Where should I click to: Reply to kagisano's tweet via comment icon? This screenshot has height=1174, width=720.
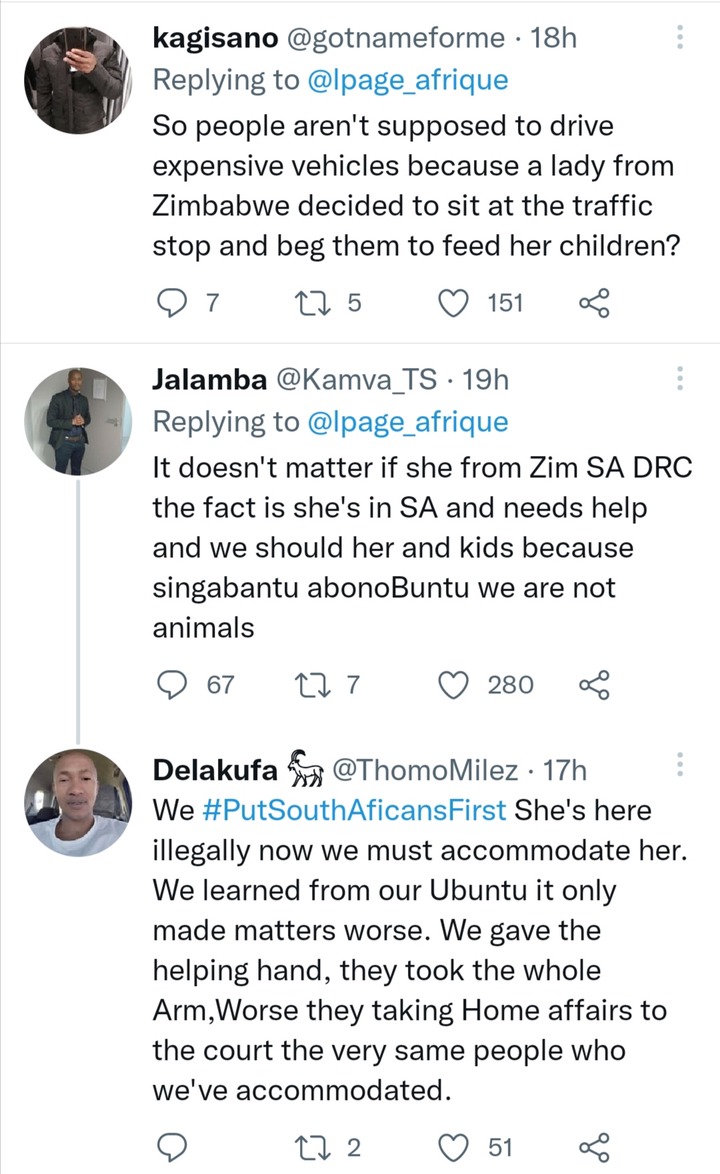[x=171, y=303]
